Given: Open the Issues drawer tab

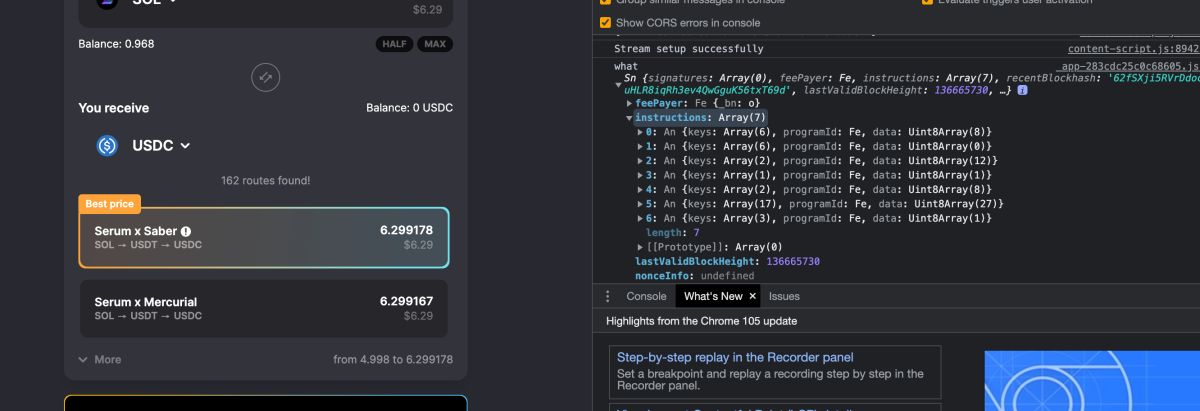Looking at the screenshot, I should click(784, 296).
